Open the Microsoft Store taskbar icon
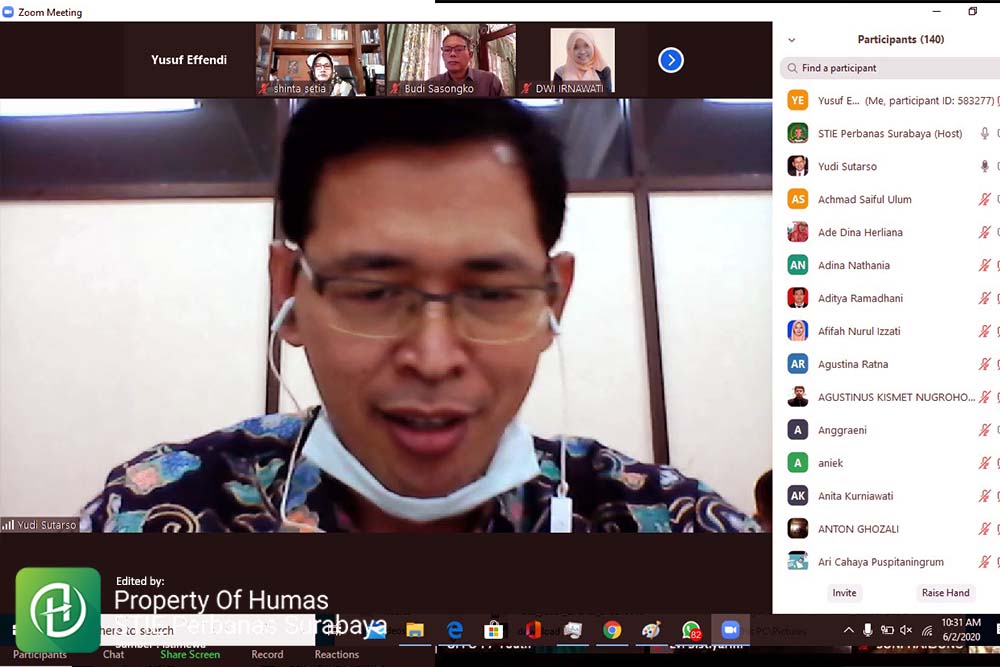This screenshot has width=1000, height=667. (x=494, y=631)
